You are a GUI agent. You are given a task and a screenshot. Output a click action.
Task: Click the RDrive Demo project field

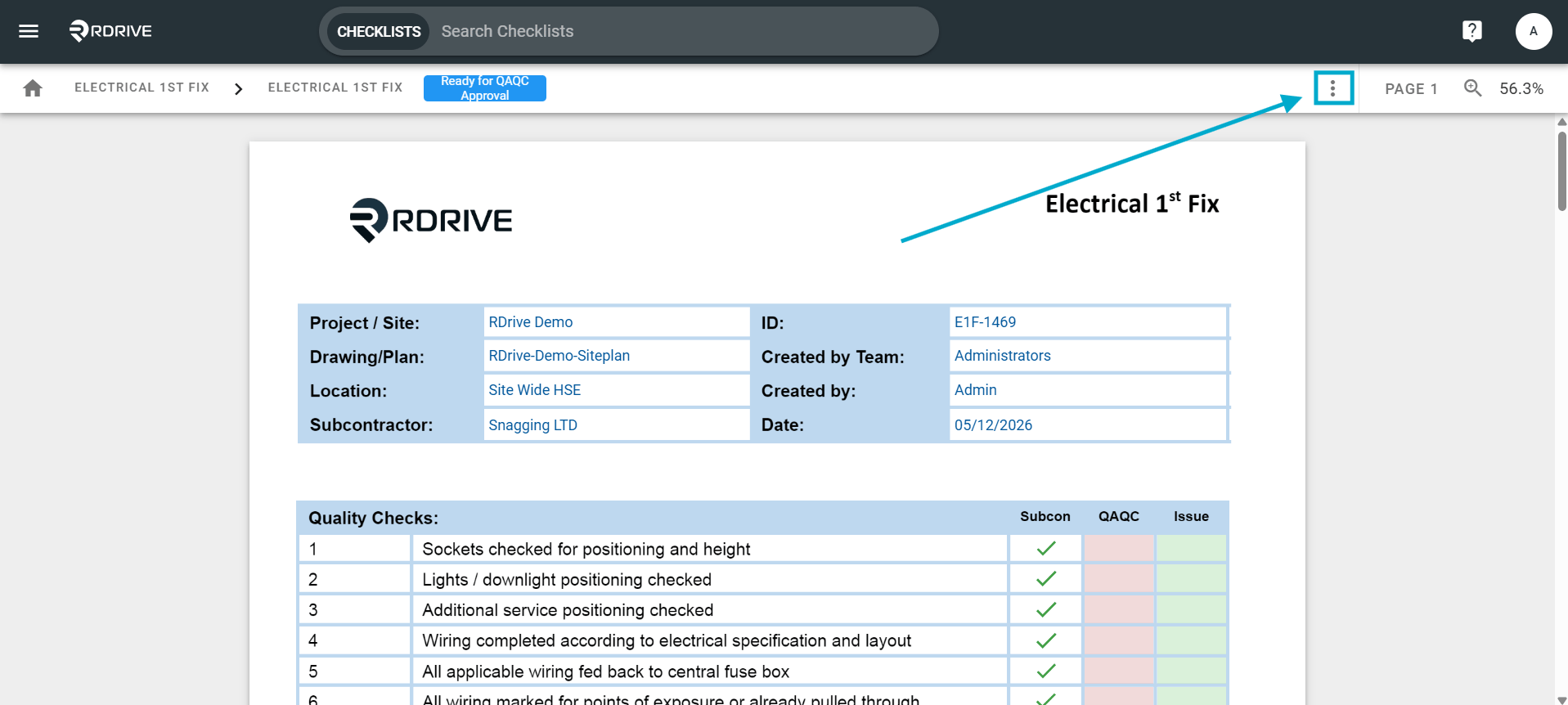point(616,322)
